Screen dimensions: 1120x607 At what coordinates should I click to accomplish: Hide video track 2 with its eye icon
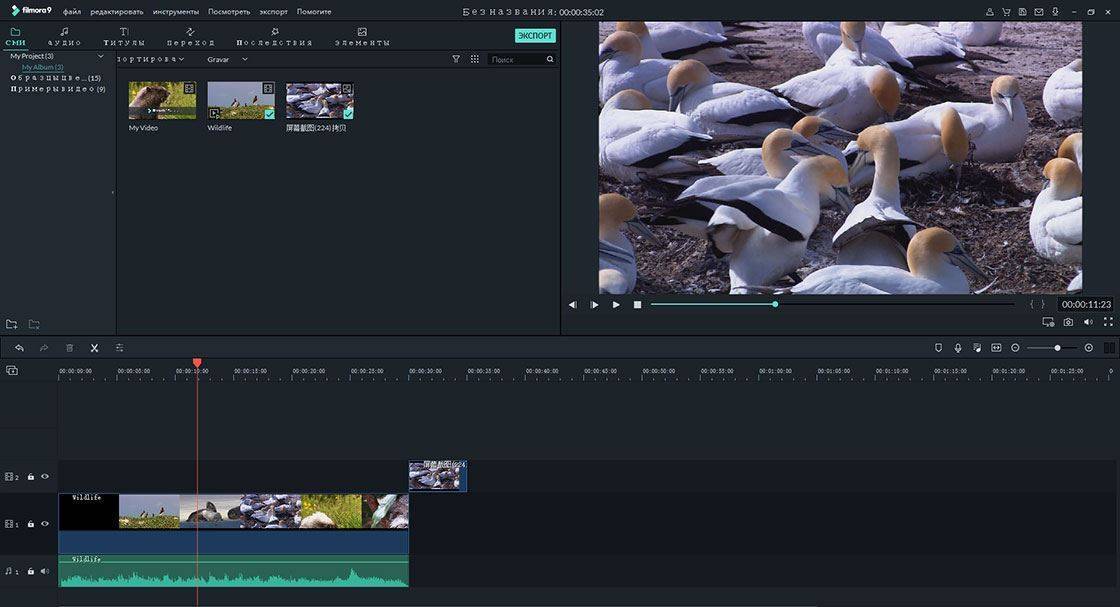[45, 477]
